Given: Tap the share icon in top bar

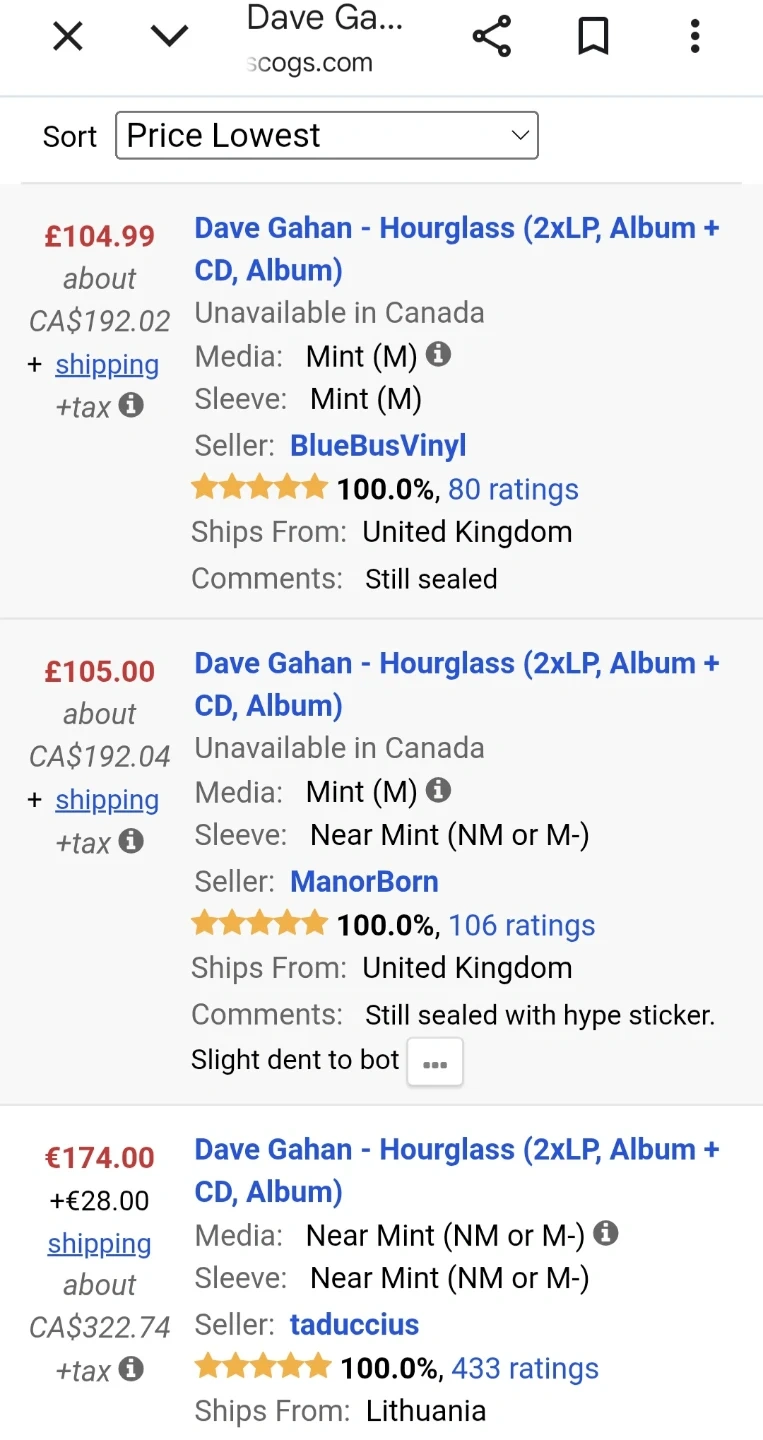Looking at the screenshot, I should [491, 38].
